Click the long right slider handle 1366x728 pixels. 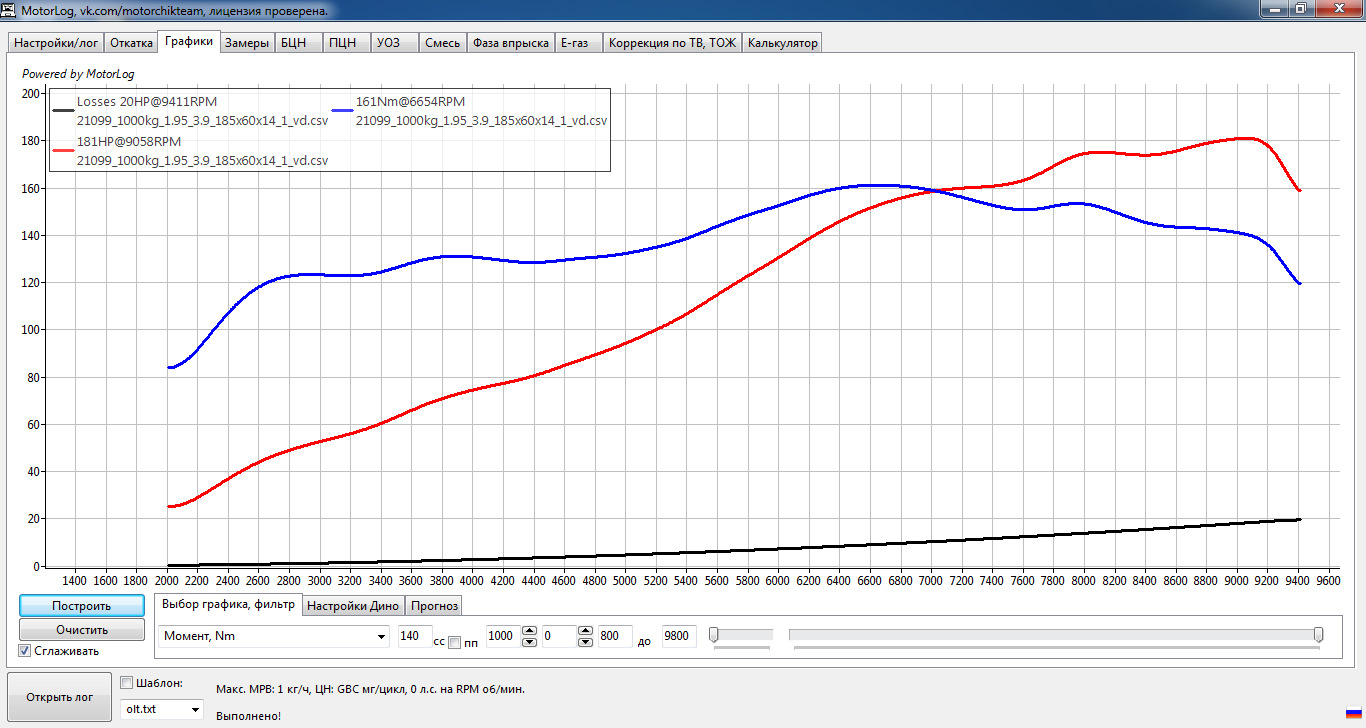click(x=1319, y=635)
